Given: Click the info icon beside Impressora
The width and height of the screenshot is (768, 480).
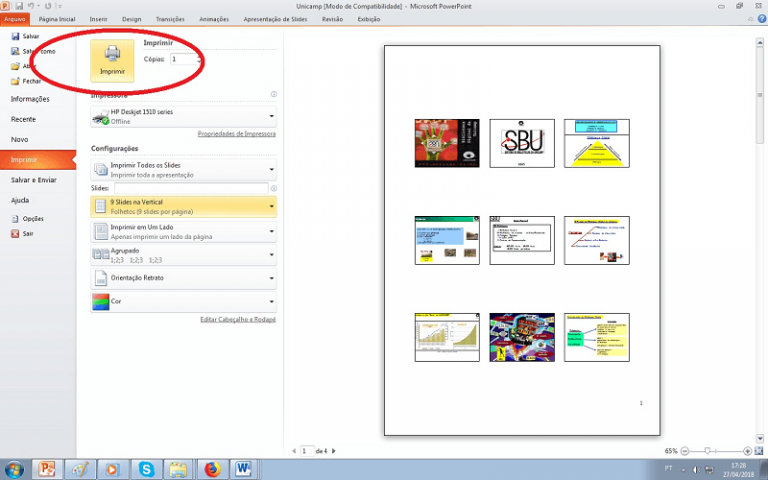Looking at the screenshot, I should tap(274, 95).
